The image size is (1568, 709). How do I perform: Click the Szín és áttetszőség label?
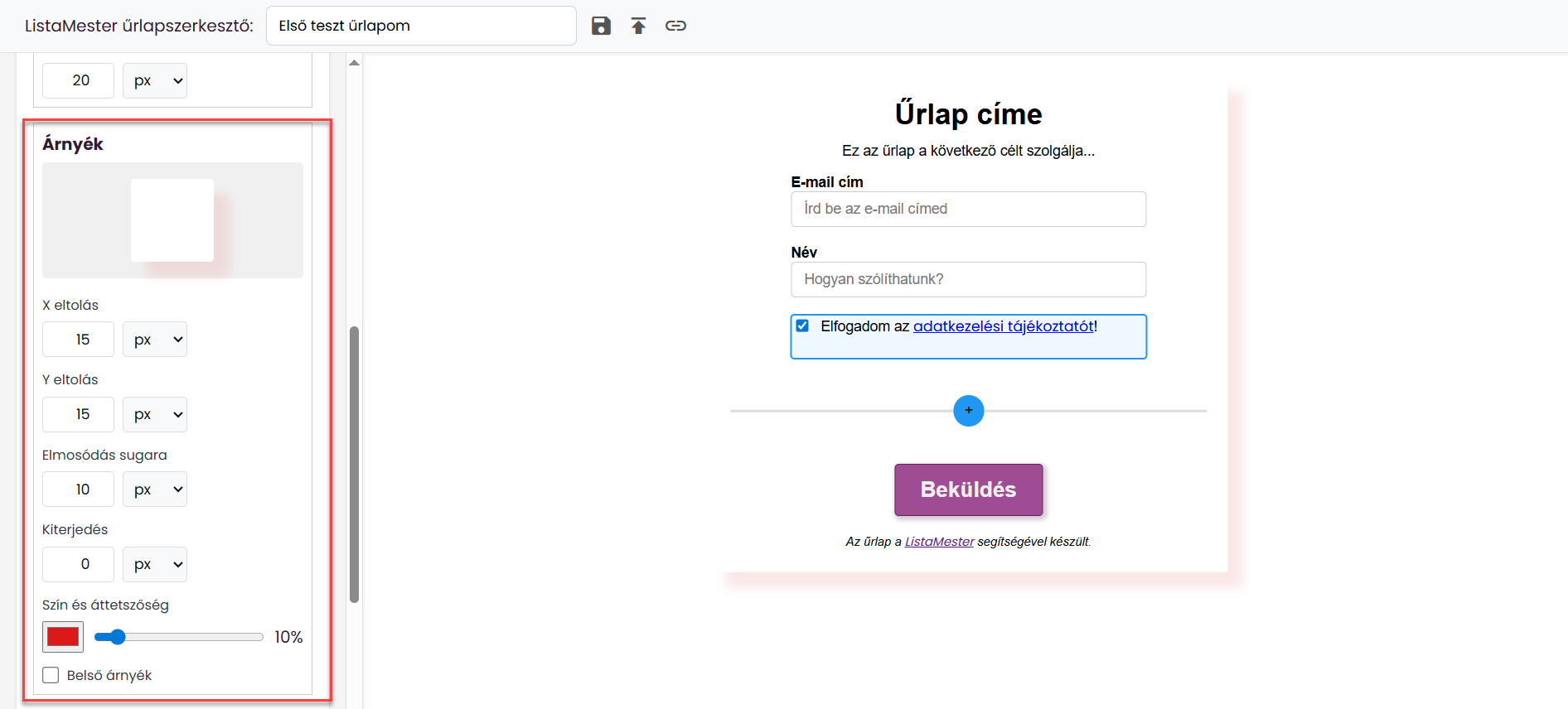105,605
